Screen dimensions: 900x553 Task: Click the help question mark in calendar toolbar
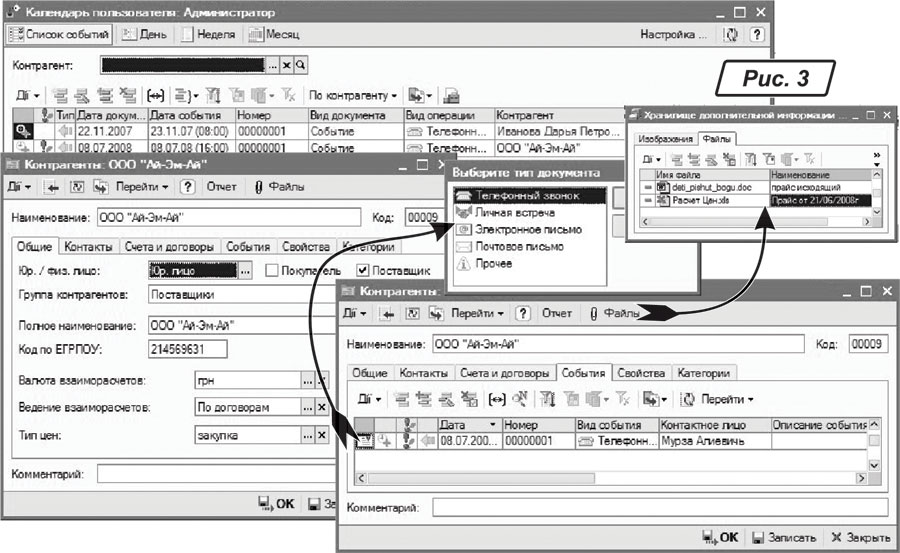pos(756,34)
